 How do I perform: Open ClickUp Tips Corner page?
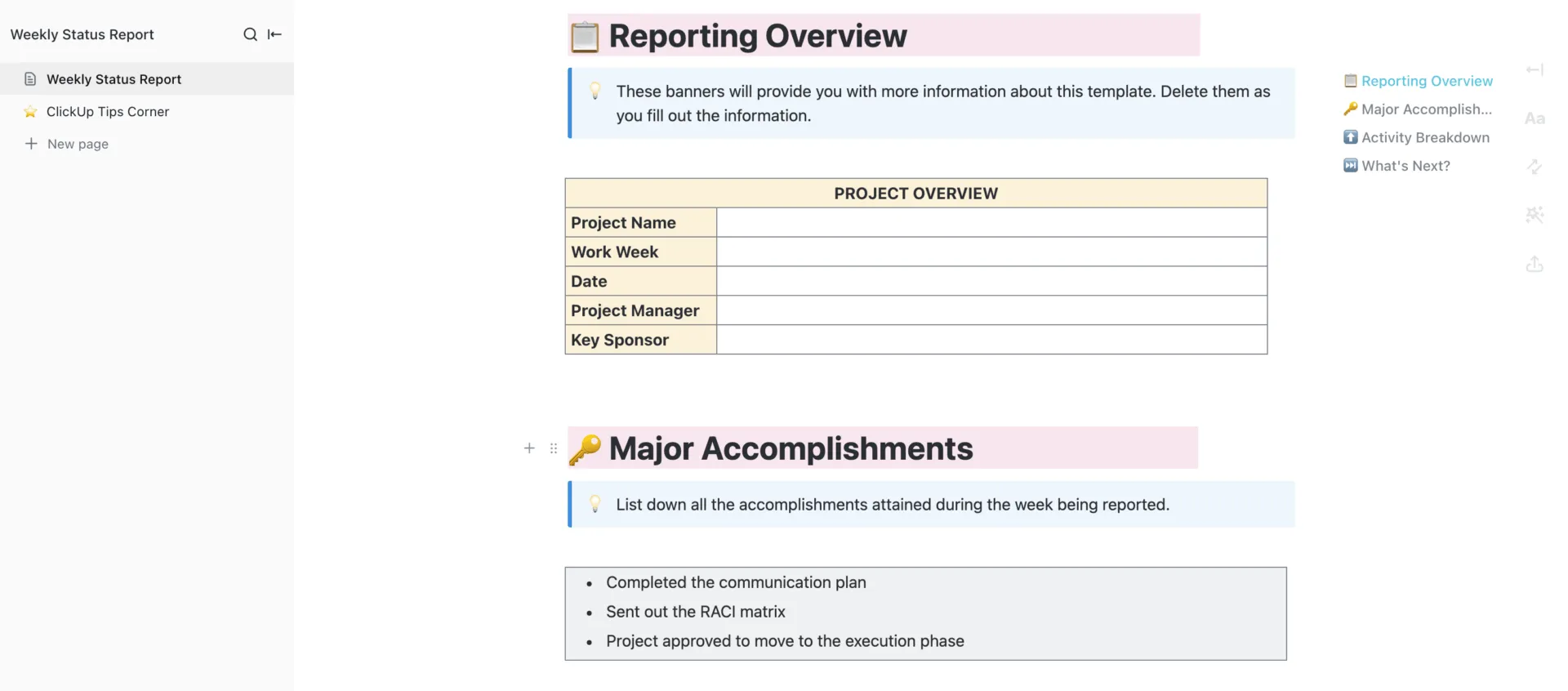[x=108, y=112]
